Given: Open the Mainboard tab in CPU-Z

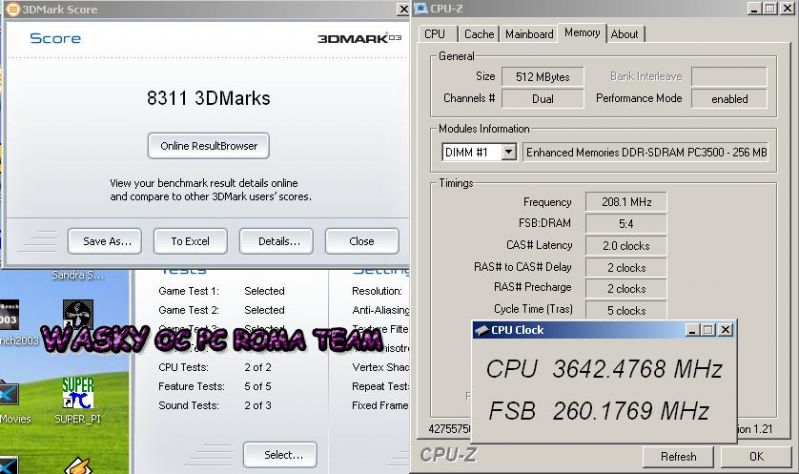Looking at the screenshot, I should (x=529, y=34).
